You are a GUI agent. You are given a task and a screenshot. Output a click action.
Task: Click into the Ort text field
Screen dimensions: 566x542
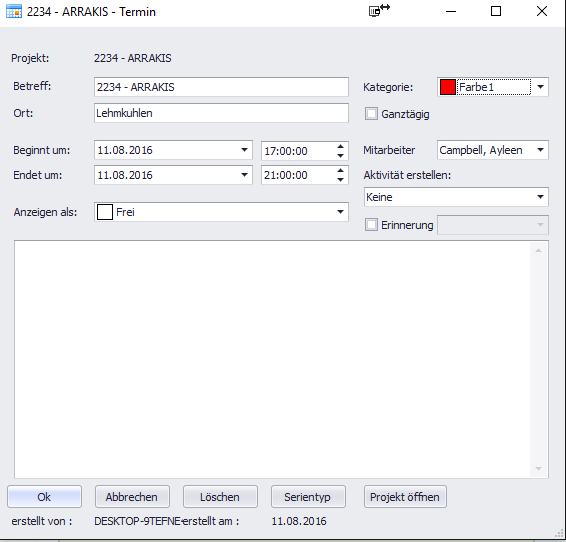pos(221,113)
